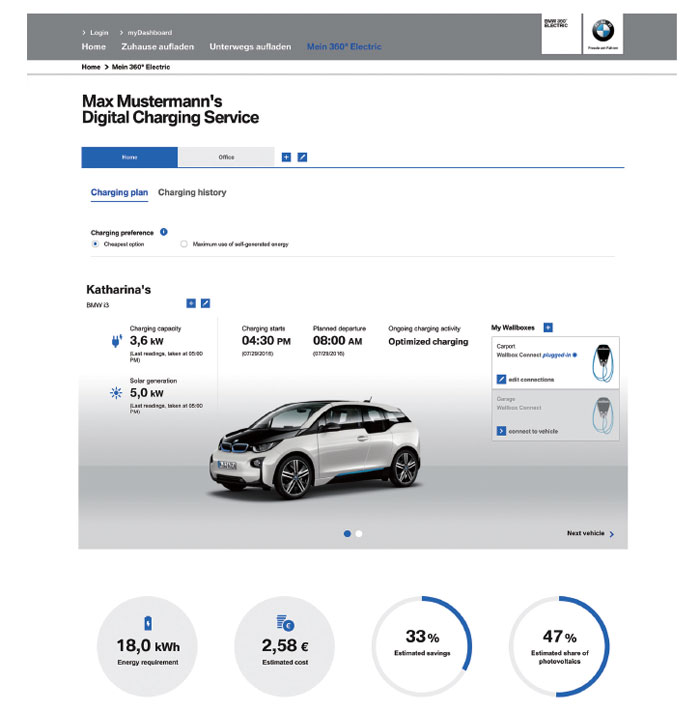The height and width of the screenshot is (711, 700).
Task: Click the Carport wallbox image
Action: click(x=603, y=363)
